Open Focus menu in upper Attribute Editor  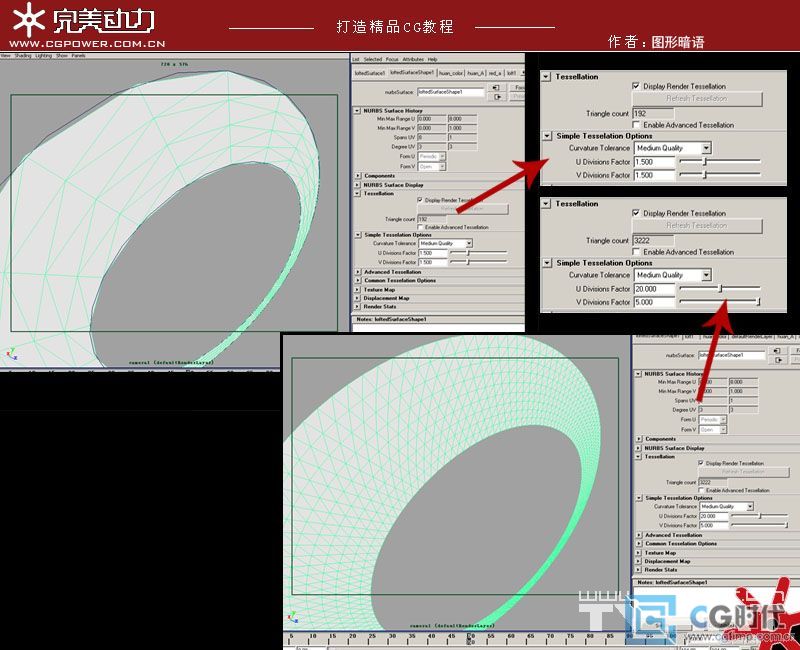point(392,60)
